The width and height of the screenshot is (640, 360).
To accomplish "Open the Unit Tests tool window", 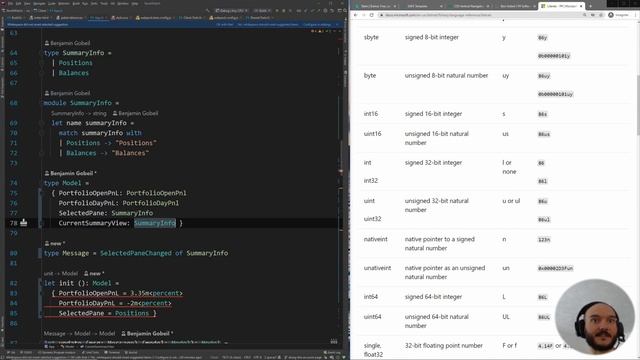I will click(x=90, y=352).
